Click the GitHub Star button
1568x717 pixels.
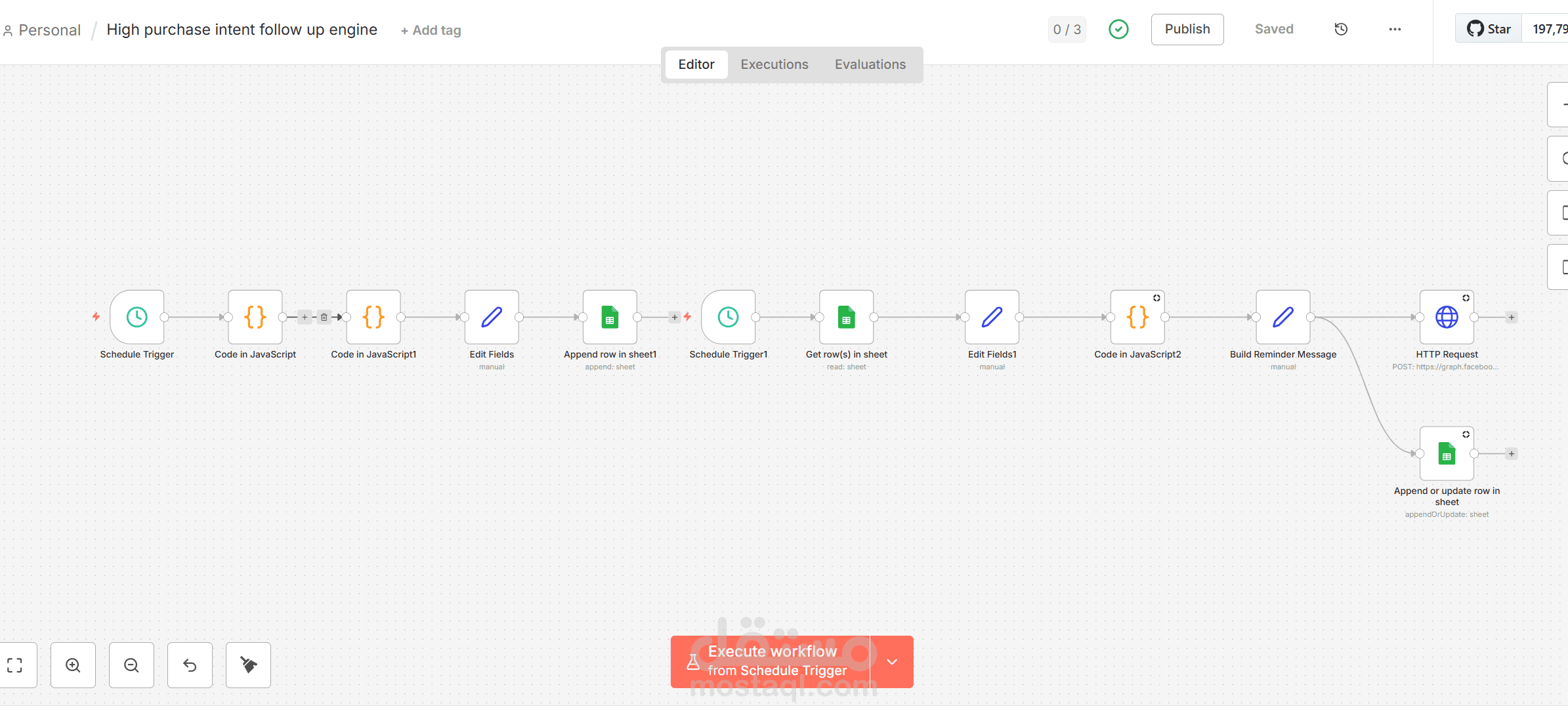(1489, 29)
